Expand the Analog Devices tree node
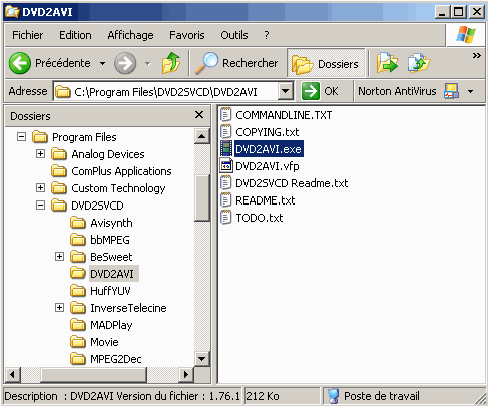The width and height of the screenshot is (488, 406). (40, 154)
